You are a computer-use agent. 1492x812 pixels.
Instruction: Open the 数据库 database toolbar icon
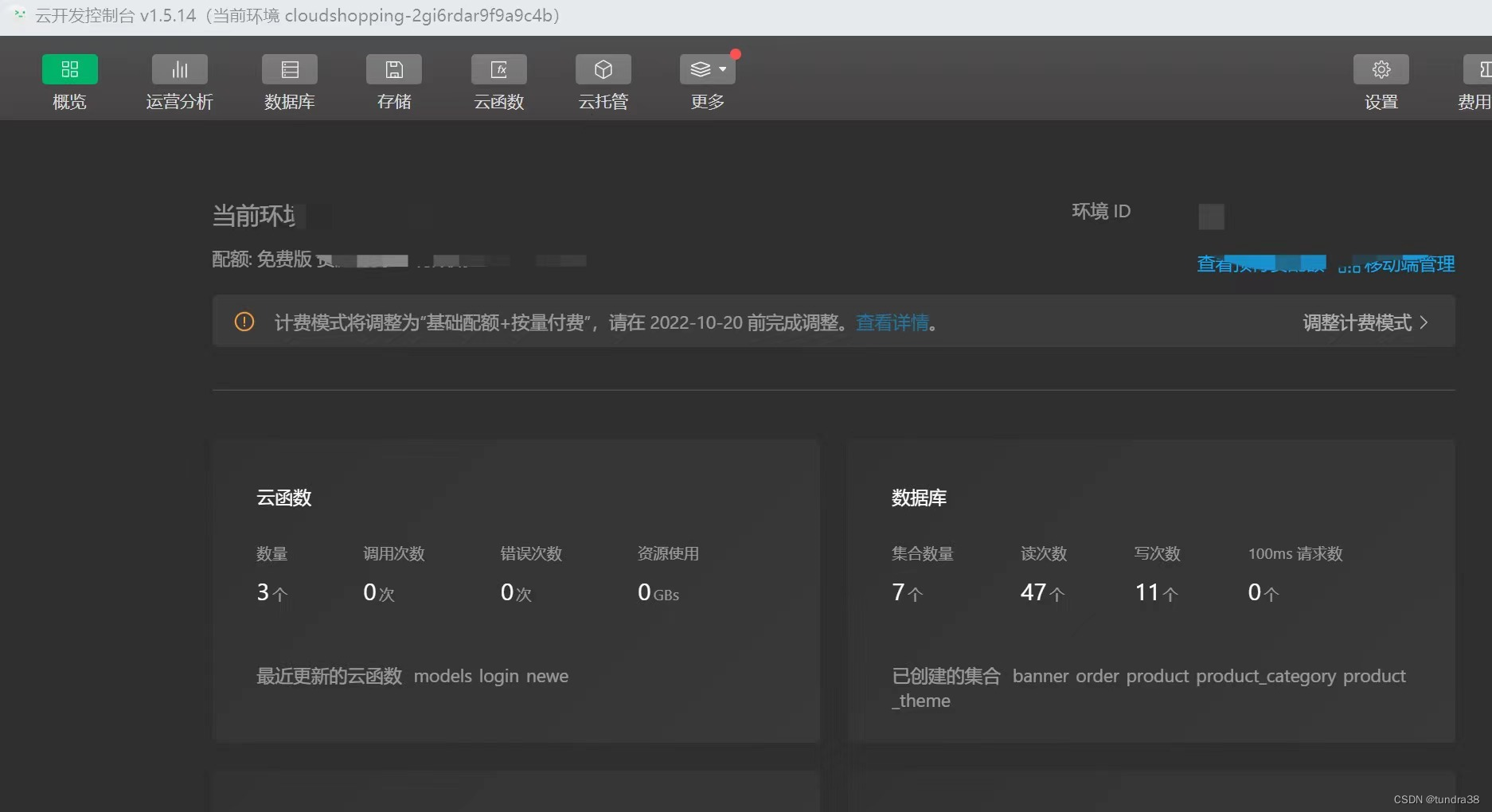(x=290, y=69)
